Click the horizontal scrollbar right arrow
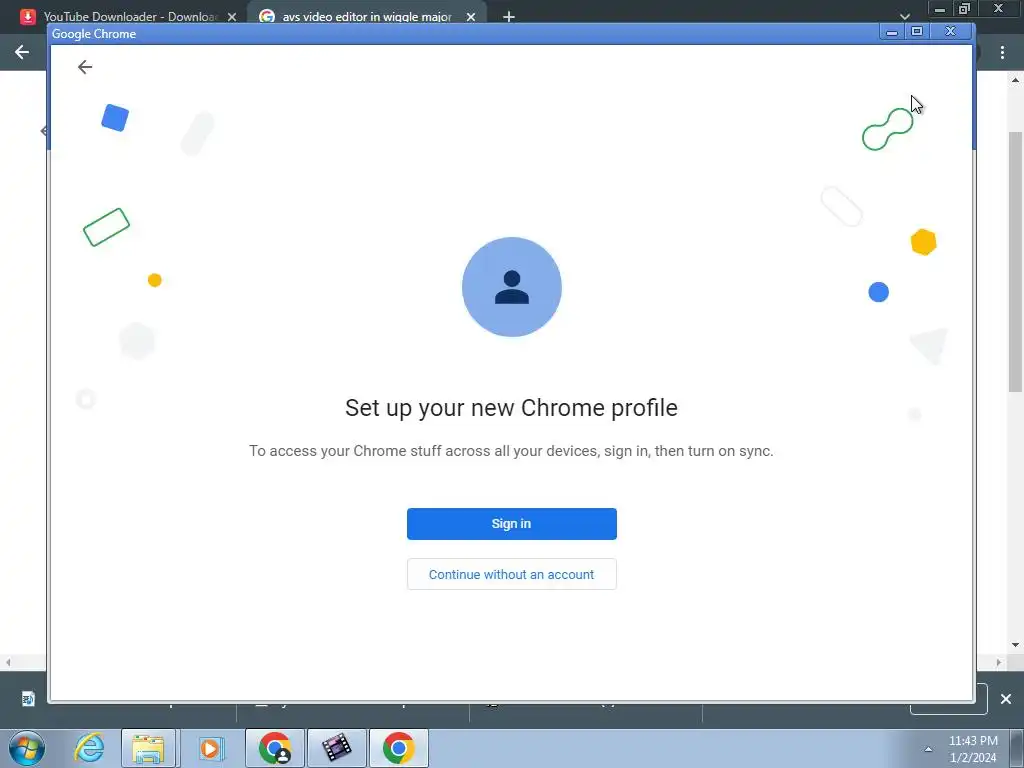 point(999,662)
